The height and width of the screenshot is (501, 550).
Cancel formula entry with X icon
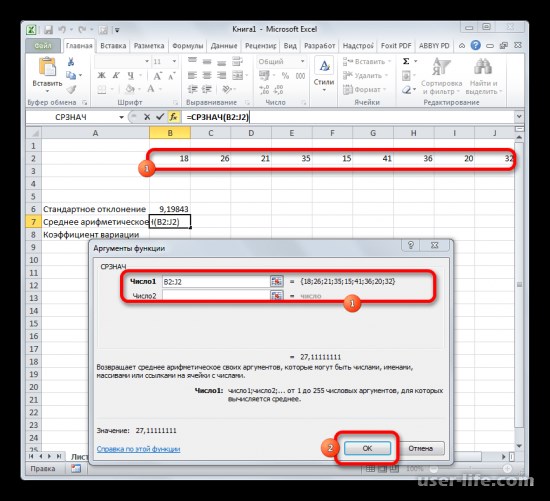pyautogui.click(x=147, y=117)
